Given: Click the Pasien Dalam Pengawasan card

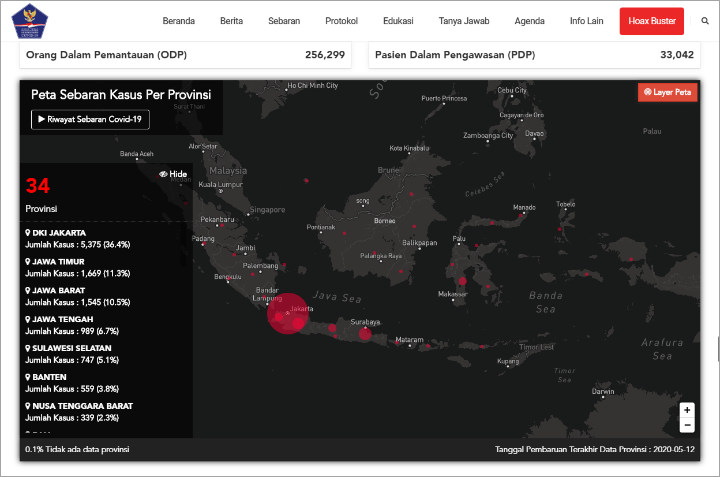Looking at the screenshot, I should 534,55.
